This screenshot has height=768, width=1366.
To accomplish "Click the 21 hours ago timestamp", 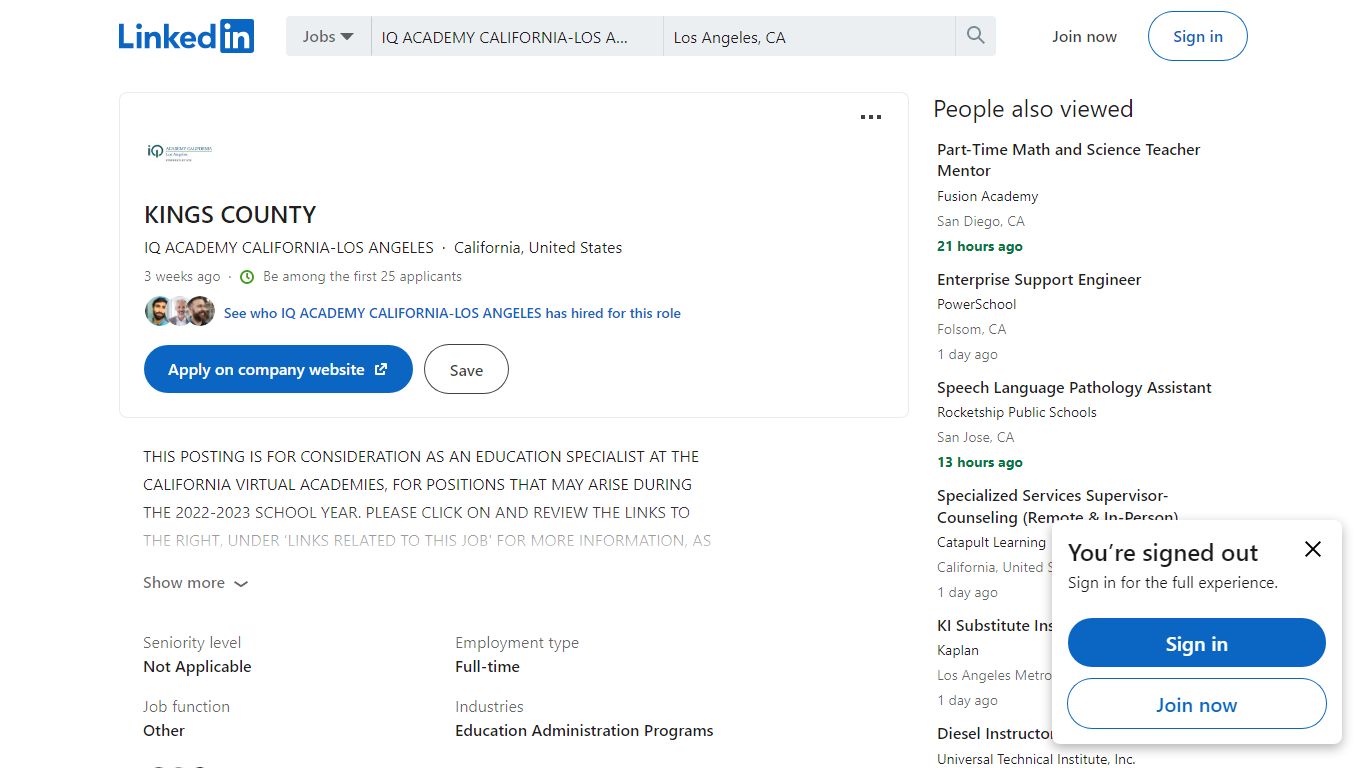I will tap(980, 247).
